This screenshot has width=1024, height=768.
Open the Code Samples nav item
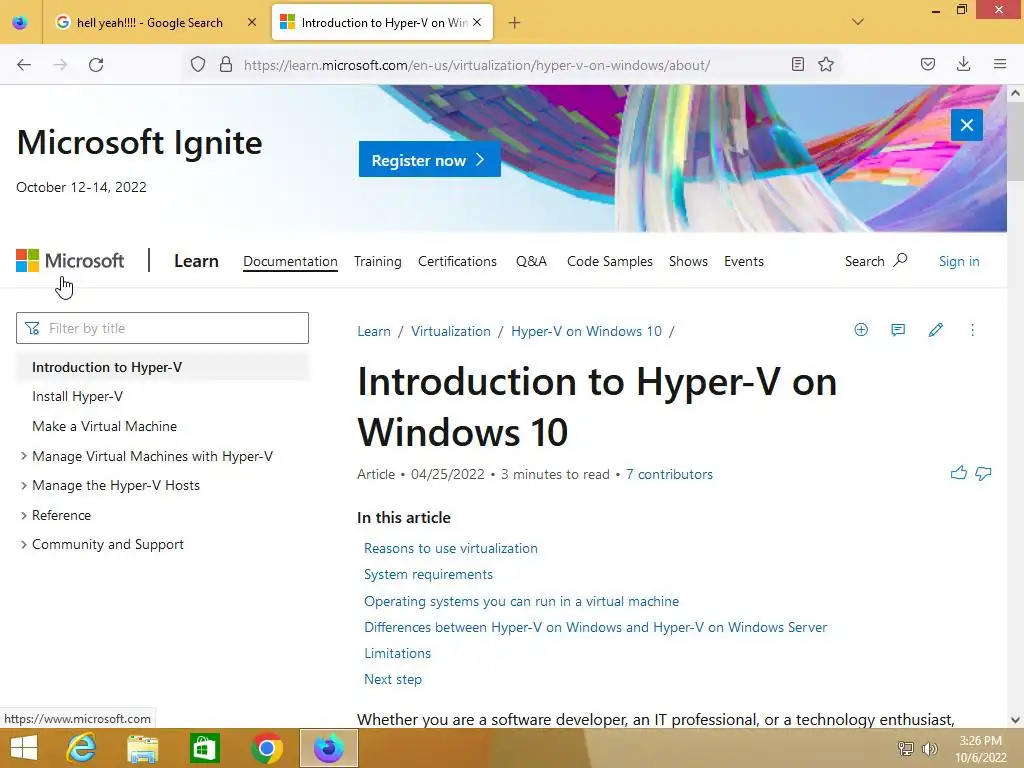click(609, 261)
